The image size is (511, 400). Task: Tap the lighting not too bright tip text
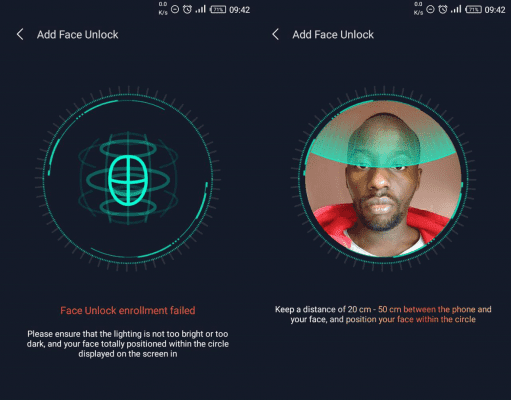128,344
